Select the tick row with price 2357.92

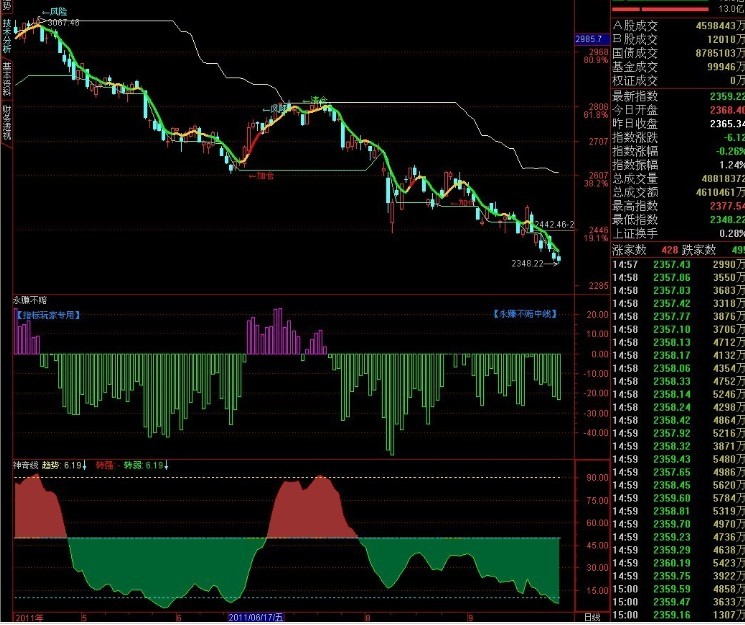coord(678,433)
